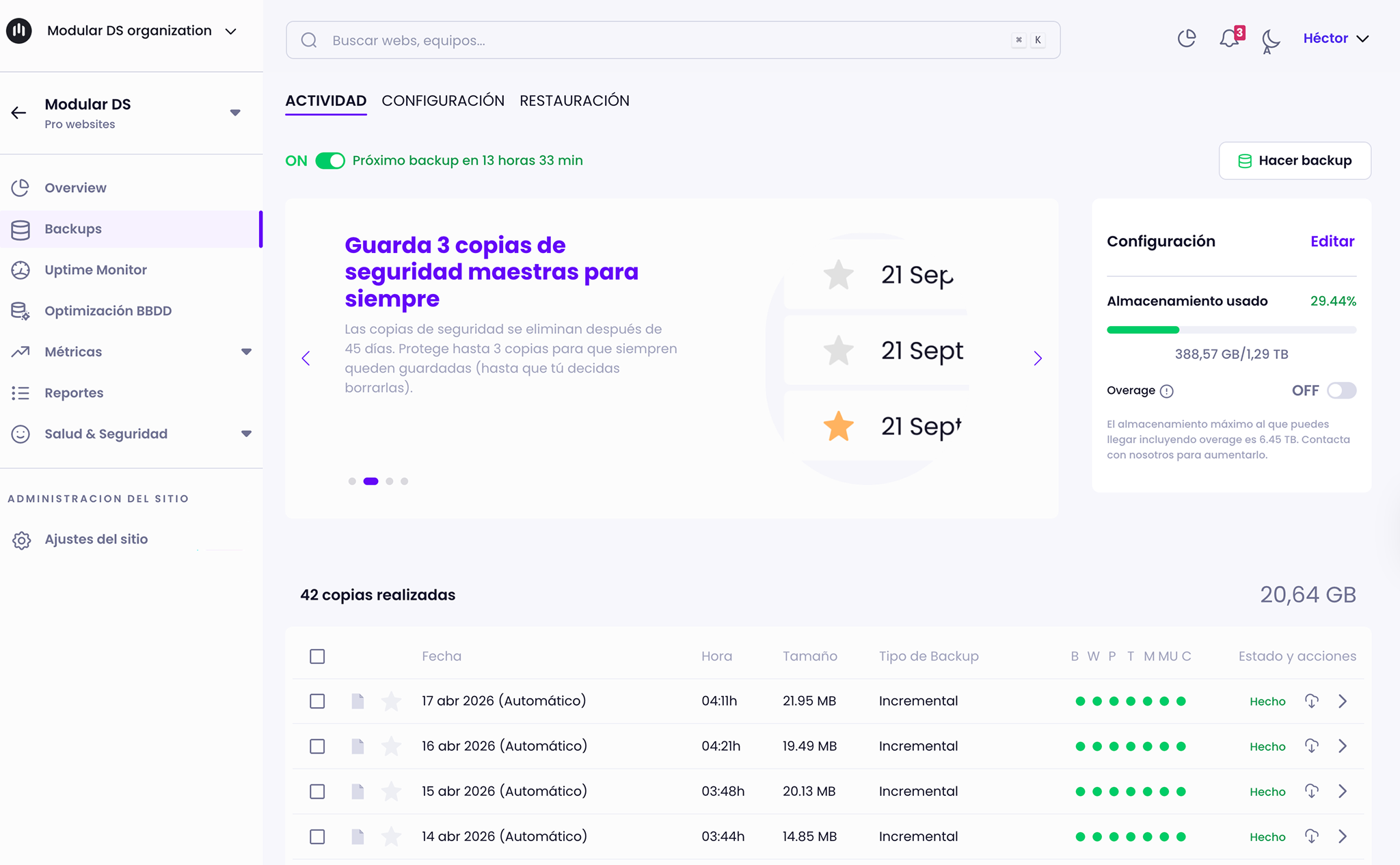
Task: Click the pie chart usage icon in header
Action: click(1187, 38)
